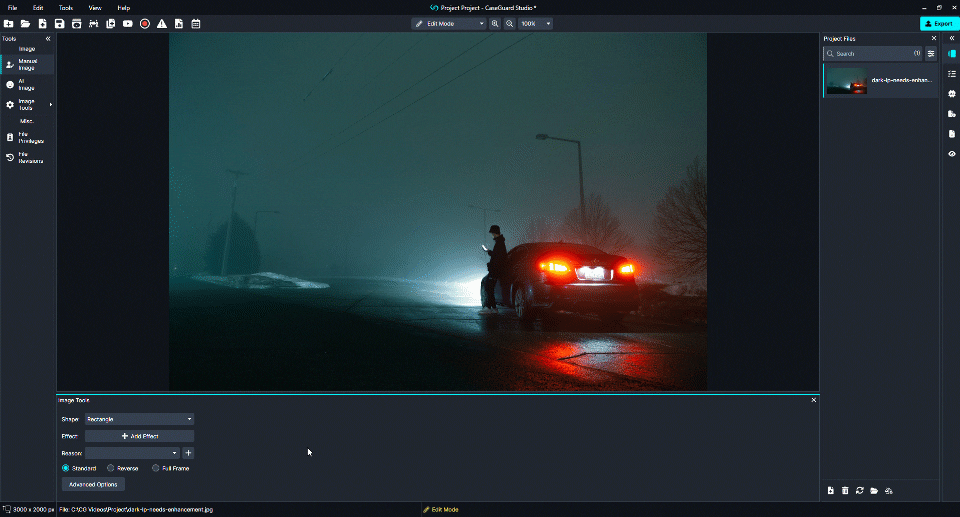Click the red record button in toolbar
This screenshot has height=517, width=960.
point(144,24)
